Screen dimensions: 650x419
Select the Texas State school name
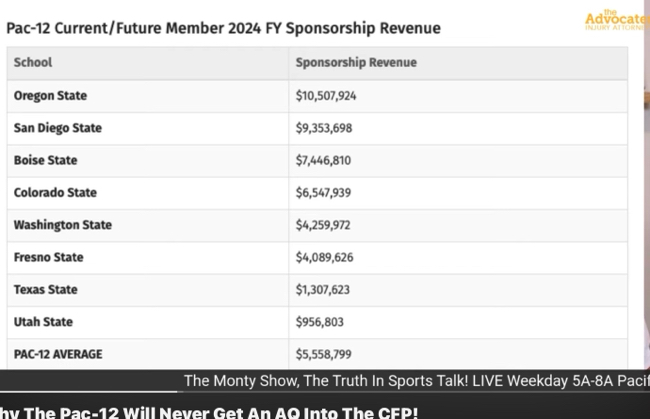pyautogui.click(x=46, y=289)
